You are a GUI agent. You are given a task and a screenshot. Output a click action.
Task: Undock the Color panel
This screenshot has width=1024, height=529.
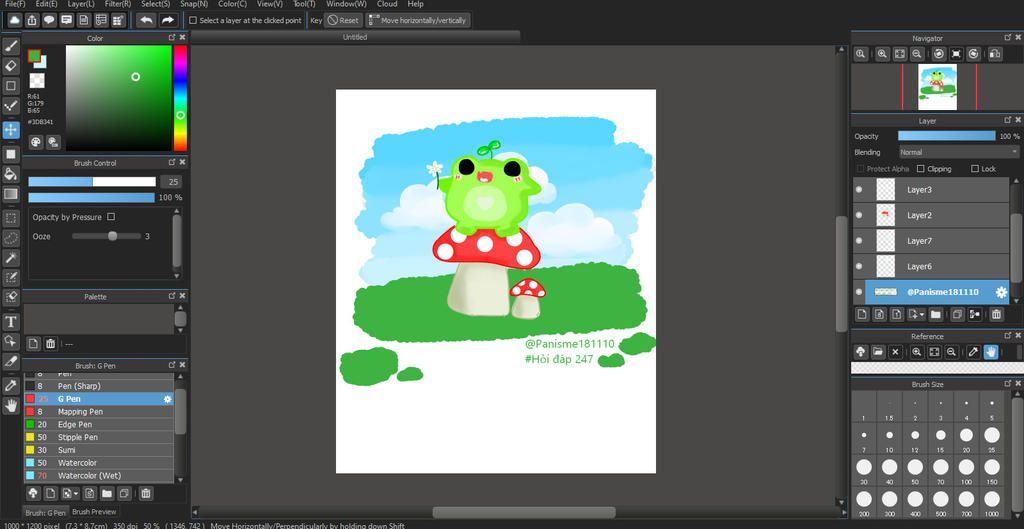click(172, 38)
